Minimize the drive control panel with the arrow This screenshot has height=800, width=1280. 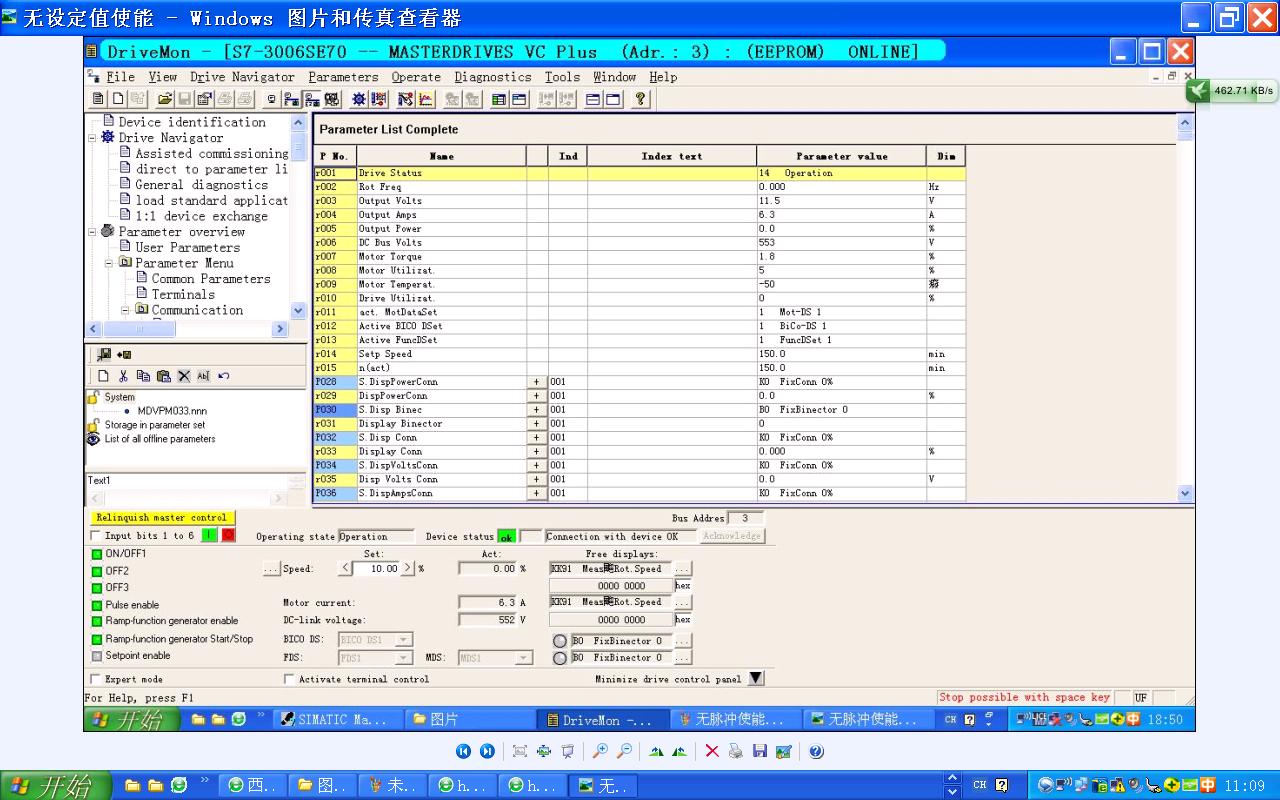point(756,678)
